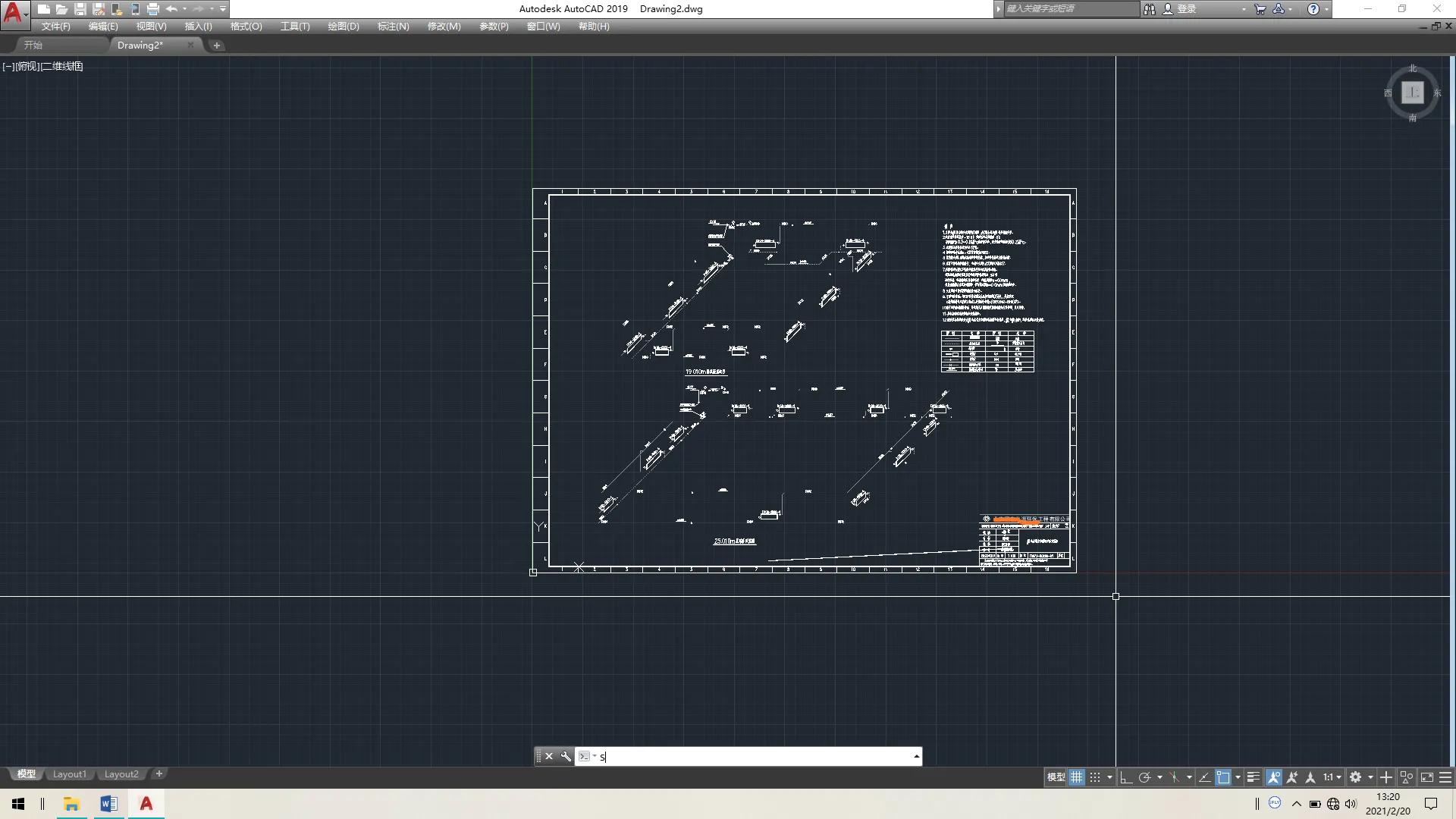1456x819 pixels.
Task: Click the workspace switching gear icon
Action: point(1356,777)
